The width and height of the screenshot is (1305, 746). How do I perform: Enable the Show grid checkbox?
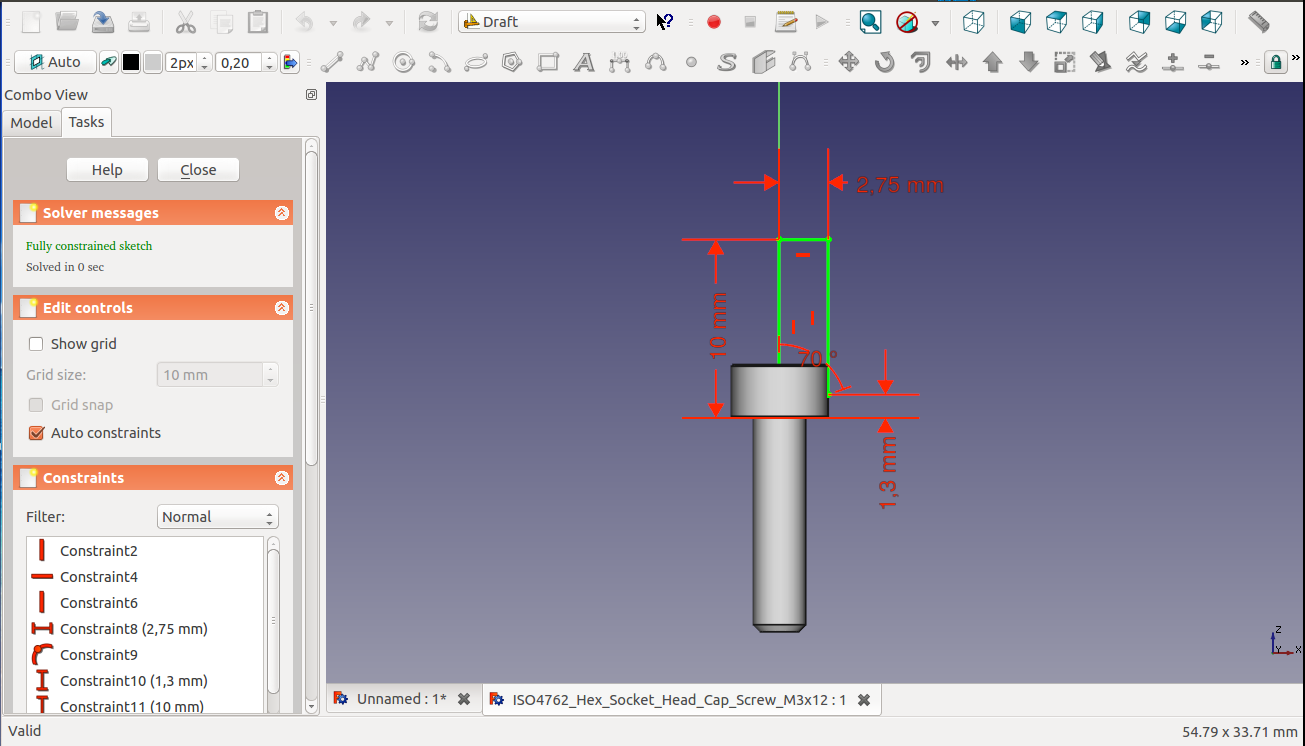tap(37, 344)
